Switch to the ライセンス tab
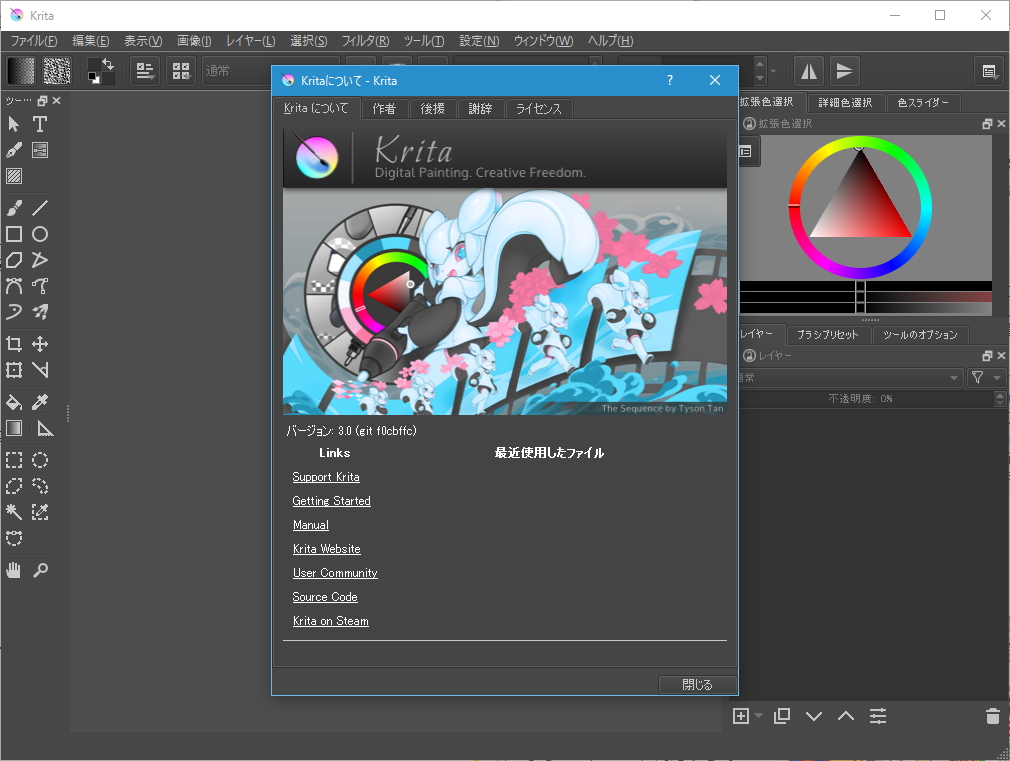 pyautogui.click(x=538, y=109)
